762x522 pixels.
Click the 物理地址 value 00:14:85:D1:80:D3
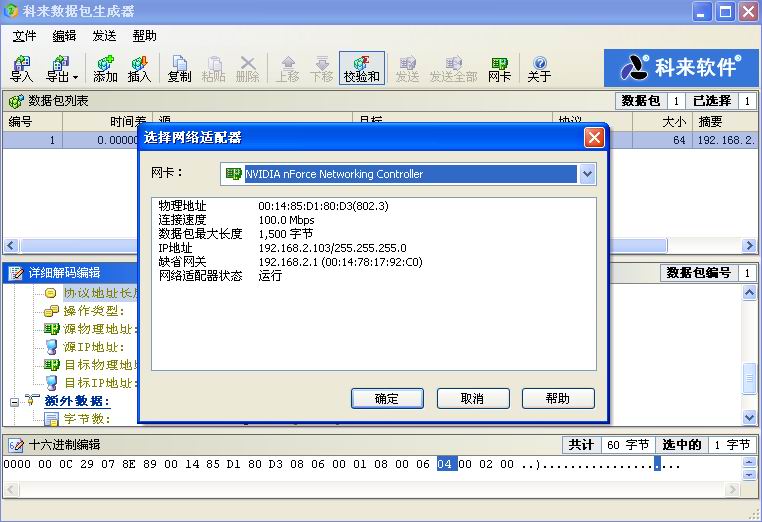323,206
